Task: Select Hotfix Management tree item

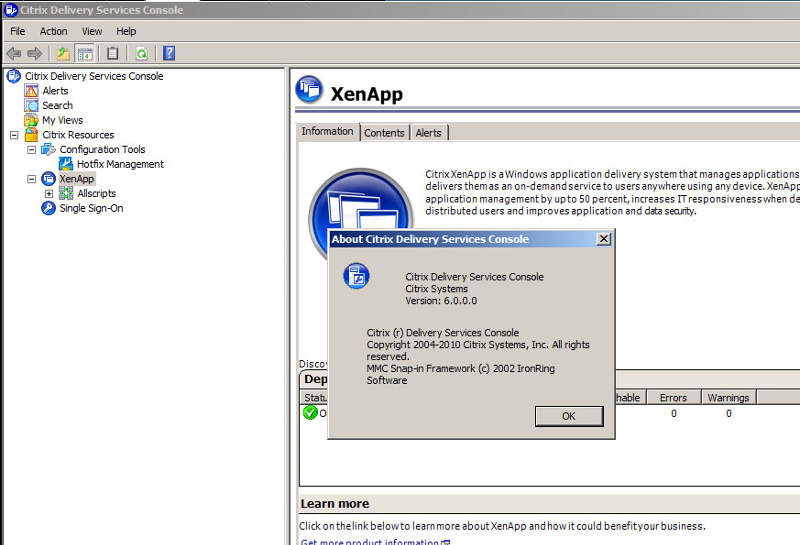Action: point(120,164)
